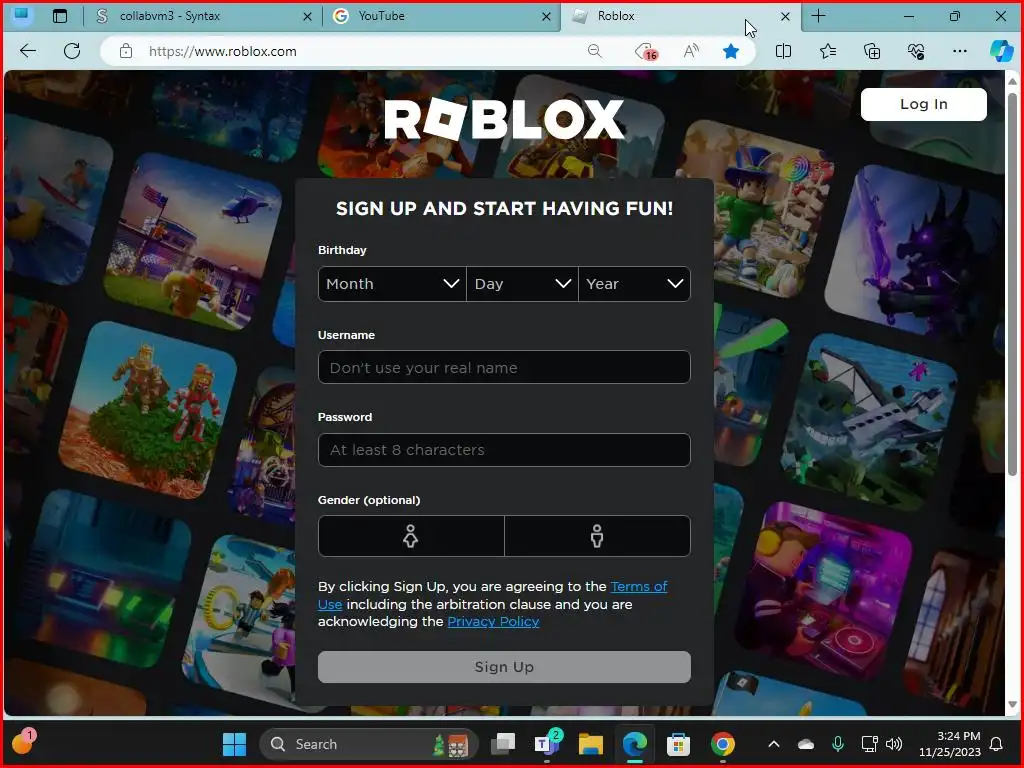Image resolution: width=1024 pixels, height=768 pixels.
Task: Toggle the blue favorite star for this page
Action: [731, 51]
